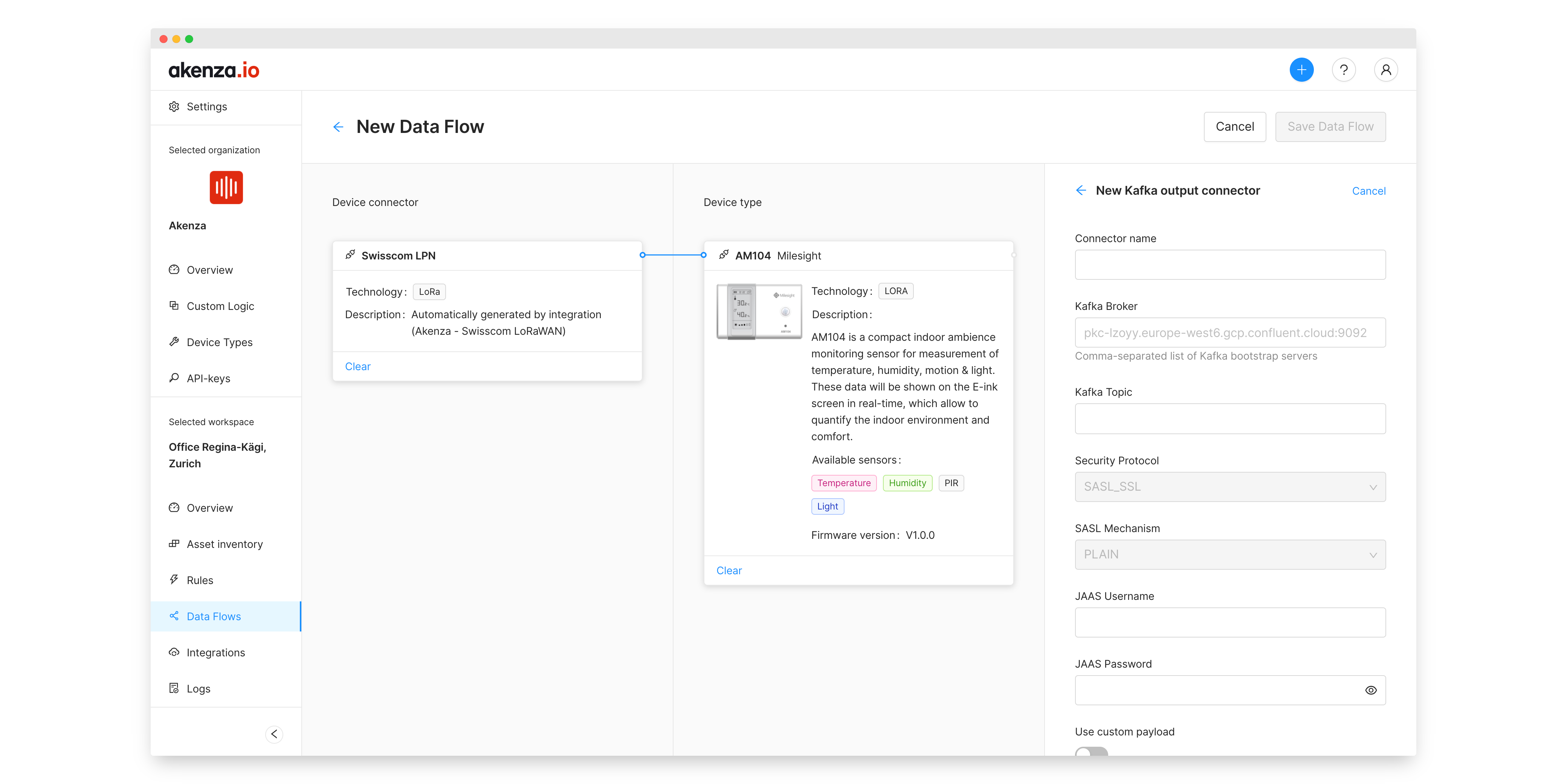Click the Swisscom LPN connector output node
The image size is (1567, 784).
point(642,255)
